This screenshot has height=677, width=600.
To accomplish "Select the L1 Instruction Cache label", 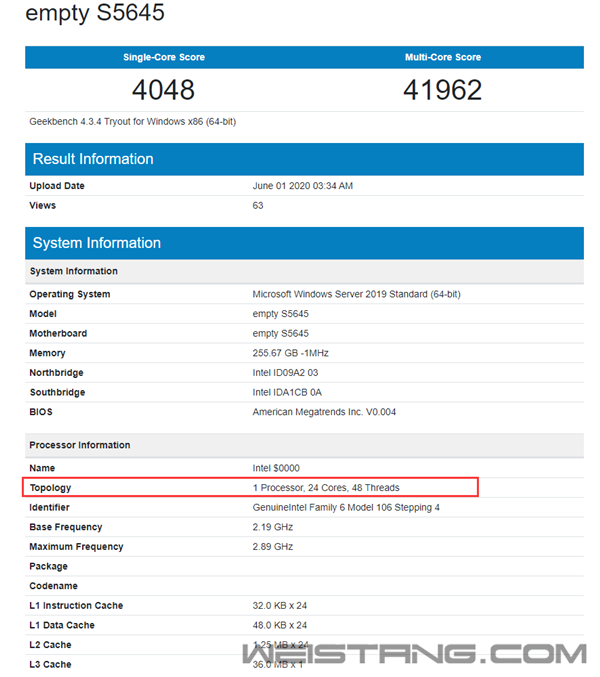I will click(76, 606).
